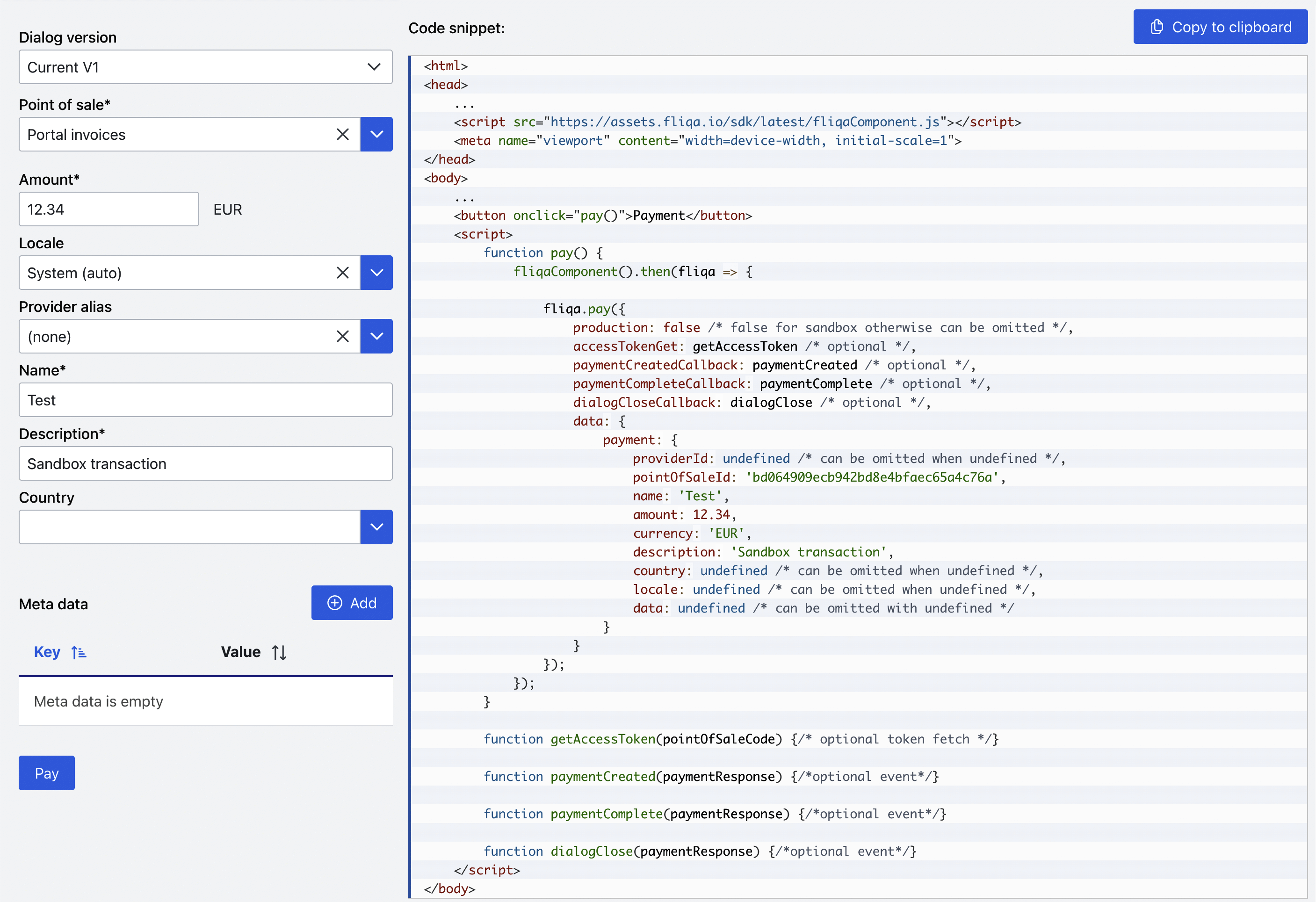1316x902 pixels.
Task: Click the clipboard icon in Copy button
Action: pos(1157,27)
